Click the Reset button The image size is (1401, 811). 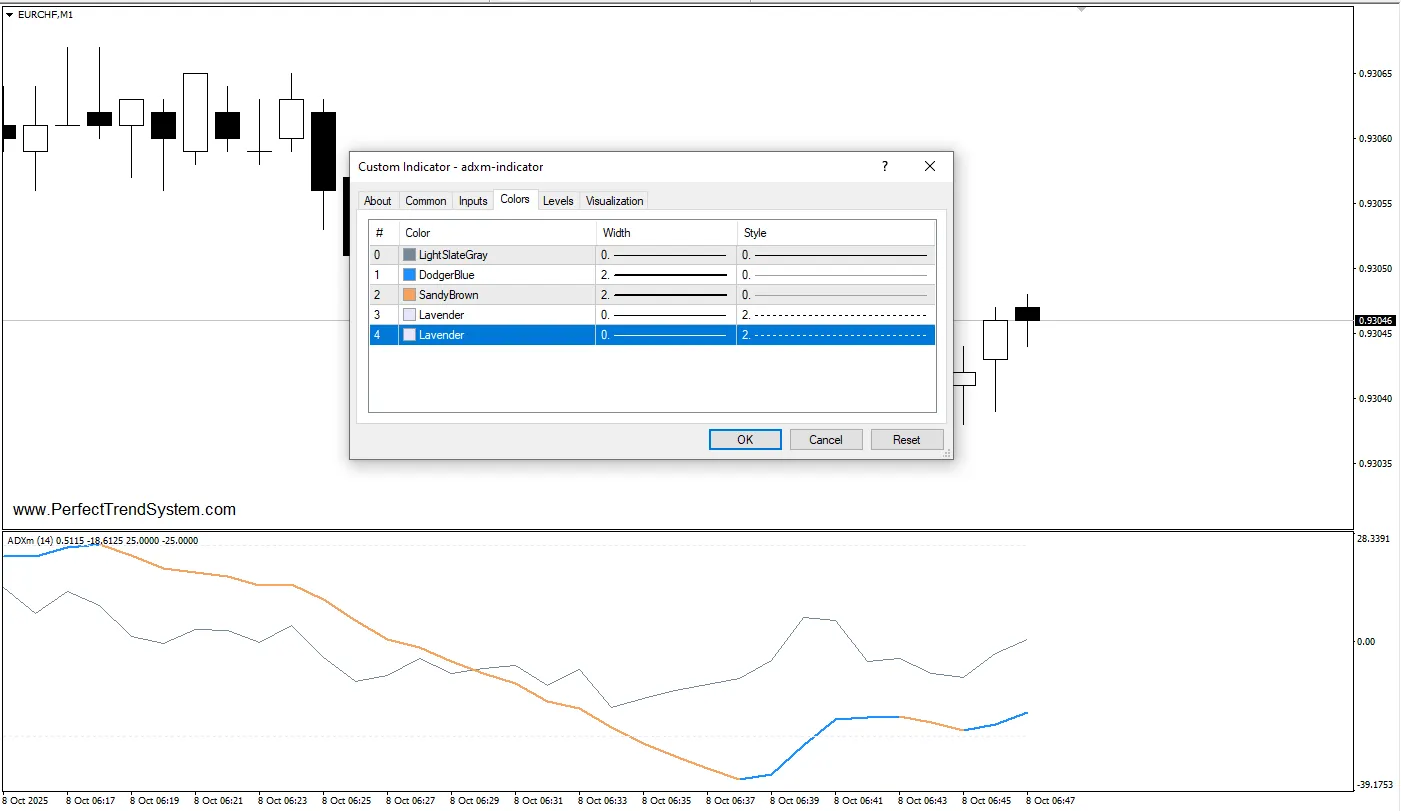coord(906,440)
